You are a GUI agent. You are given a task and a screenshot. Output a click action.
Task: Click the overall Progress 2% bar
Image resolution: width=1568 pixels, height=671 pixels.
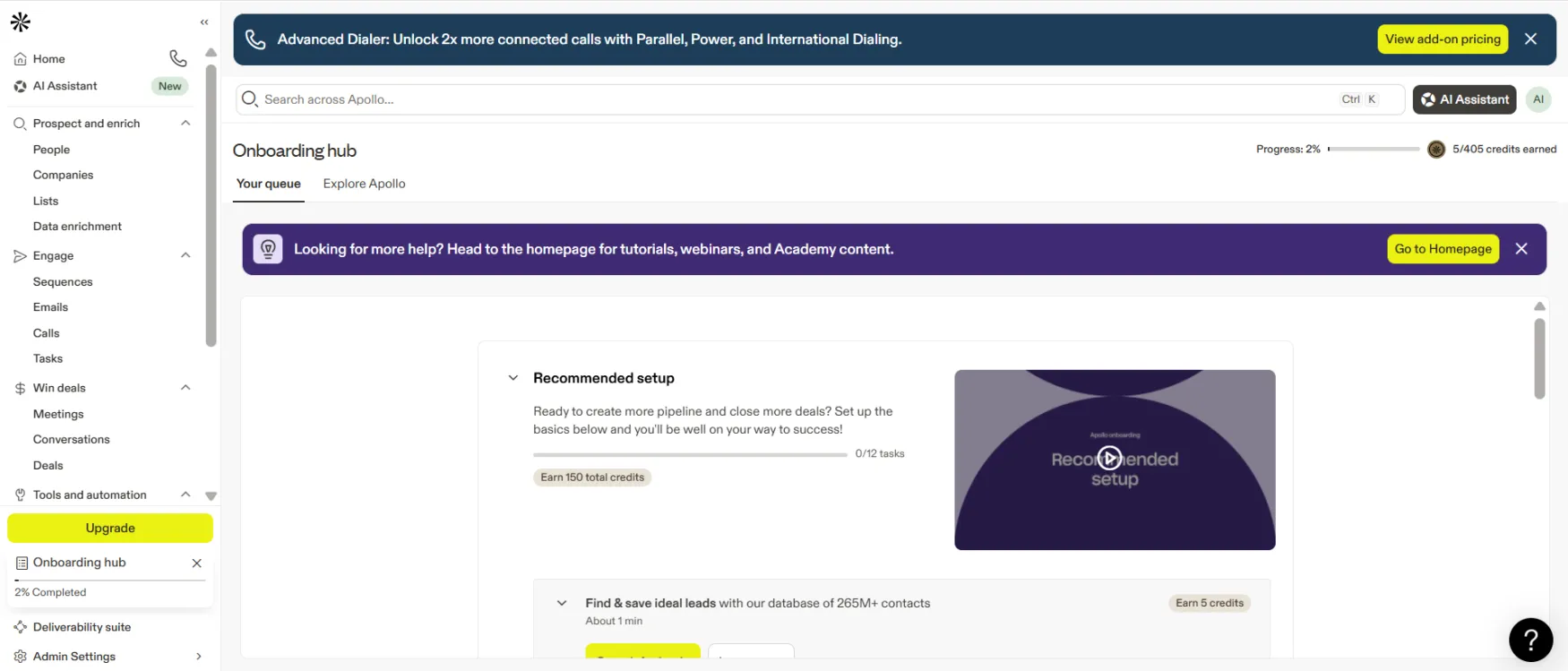click(1374, 149)
